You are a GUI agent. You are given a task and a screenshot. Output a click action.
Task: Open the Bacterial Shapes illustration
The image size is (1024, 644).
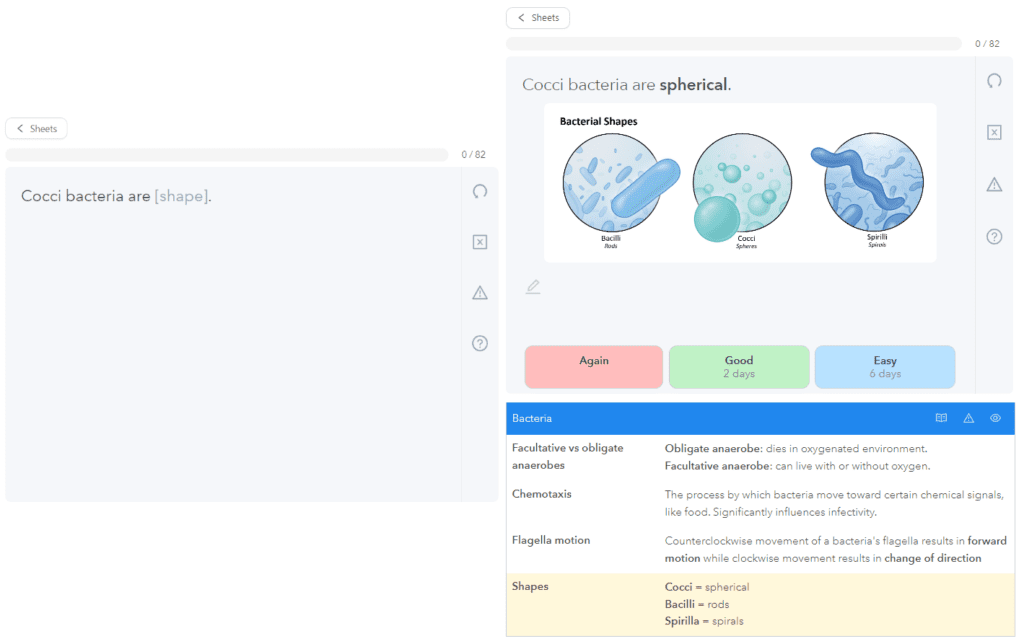(740, 183)
